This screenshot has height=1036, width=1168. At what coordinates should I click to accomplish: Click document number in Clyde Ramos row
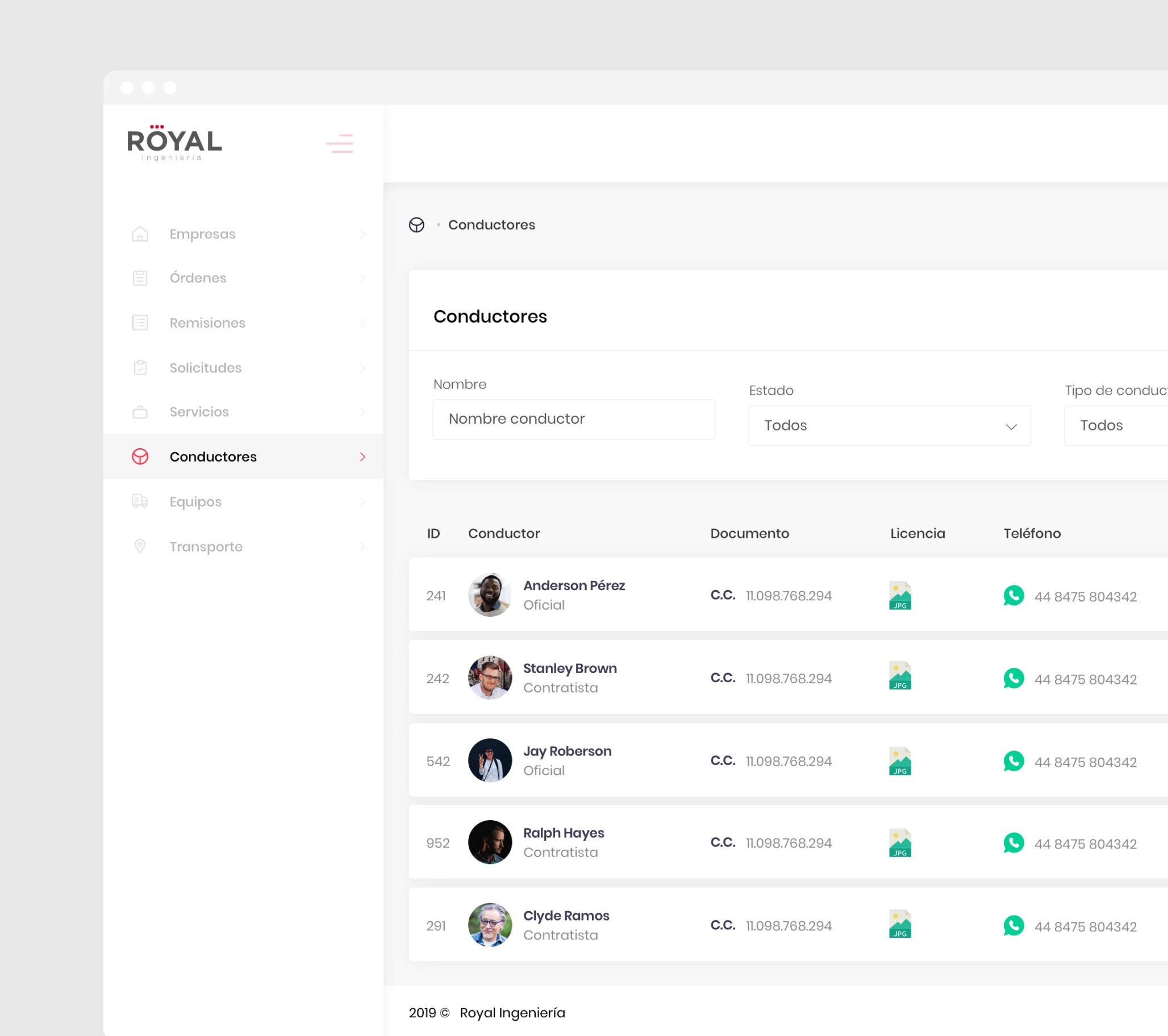pos(789,926)
